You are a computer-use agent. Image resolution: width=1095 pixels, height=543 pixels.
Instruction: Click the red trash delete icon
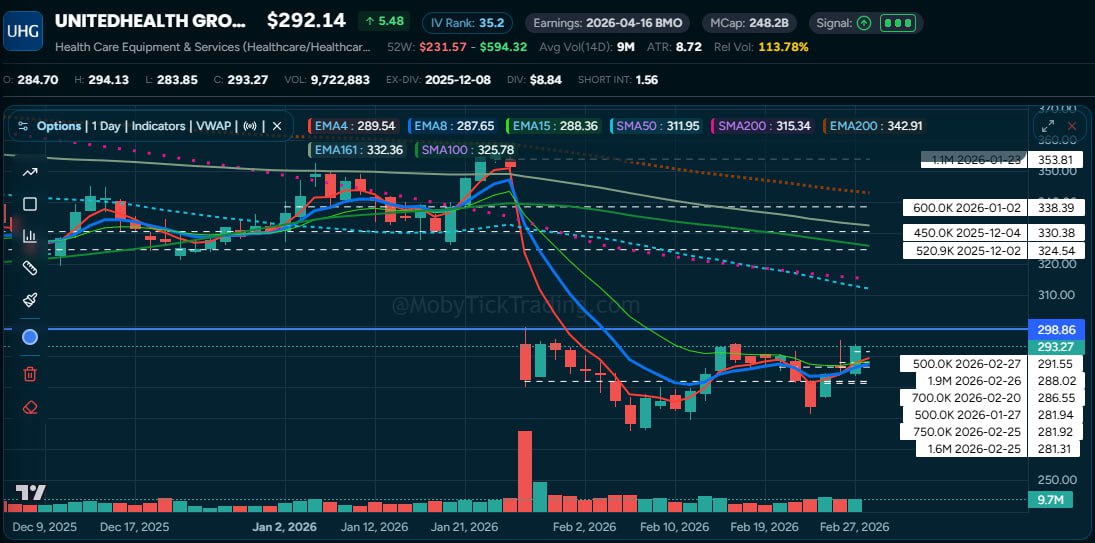click(x=30, y=374)
